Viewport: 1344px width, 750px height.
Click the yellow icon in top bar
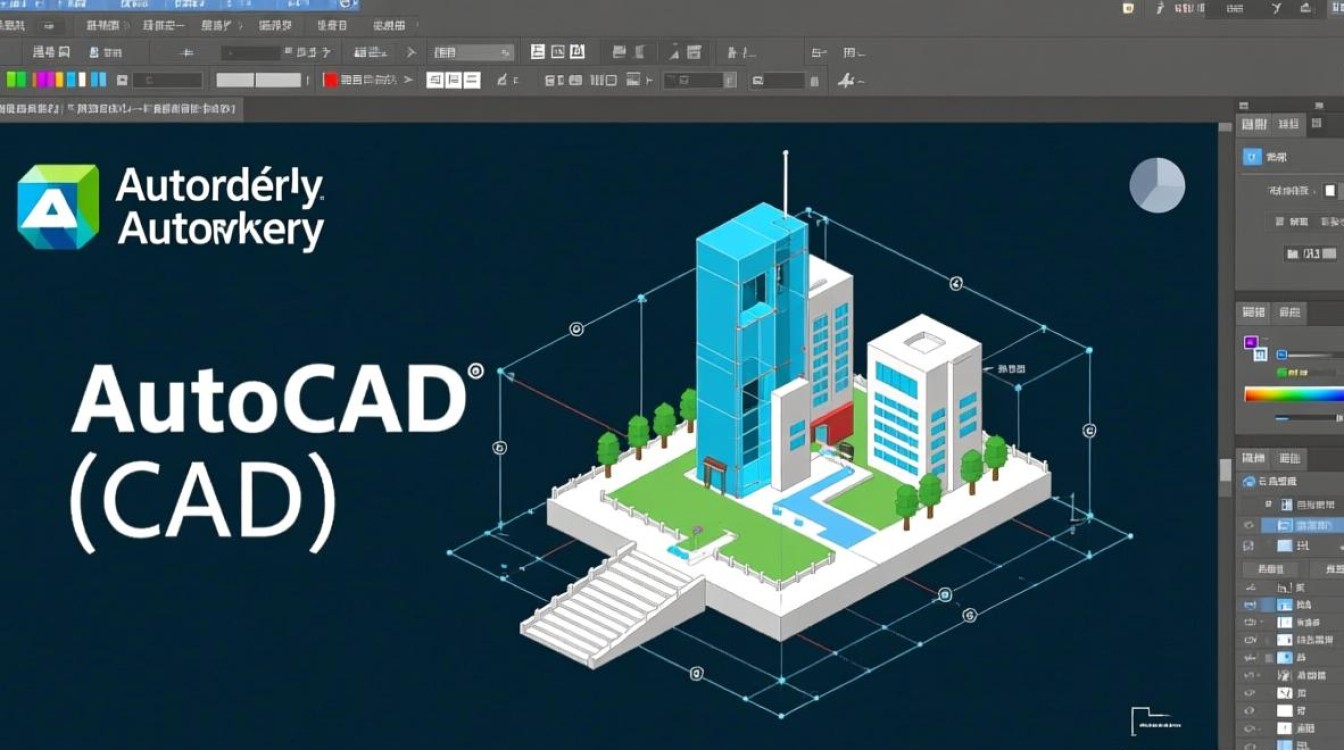pyautogui.click(x=1128, y=9)
